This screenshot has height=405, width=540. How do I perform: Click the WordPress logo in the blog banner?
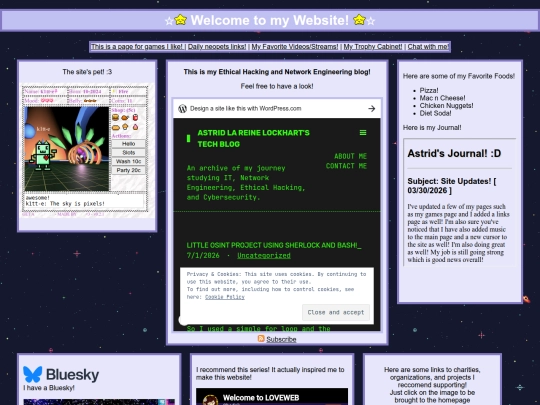pos(183,108)
